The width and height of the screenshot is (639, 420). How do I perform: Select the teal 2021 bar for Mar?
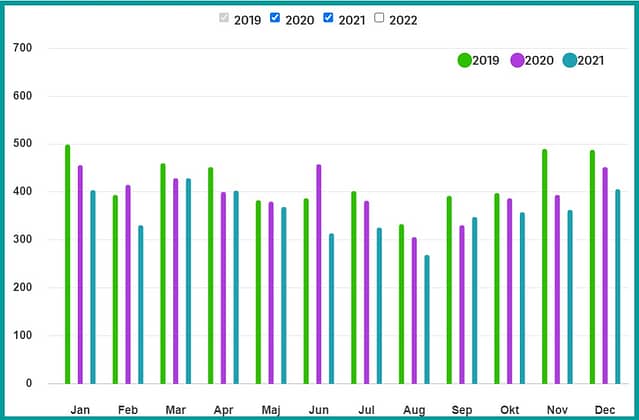pyautogui.click(x=188, y=281)
